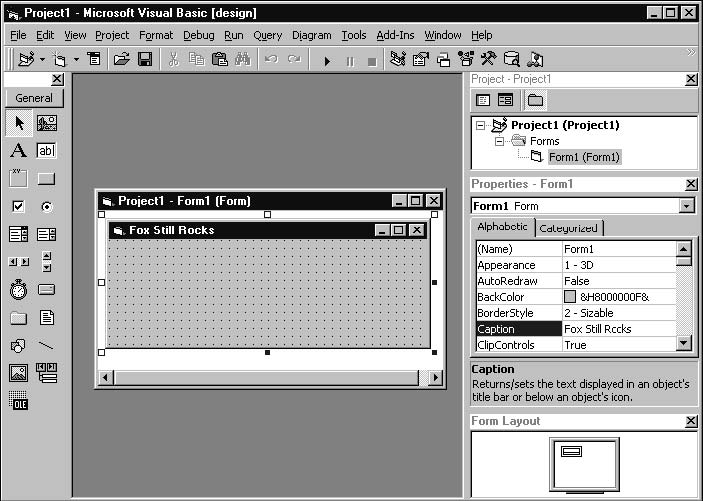Open the Add-Ins menu
The width and height of the screenshot is (703, 501).
395,35
